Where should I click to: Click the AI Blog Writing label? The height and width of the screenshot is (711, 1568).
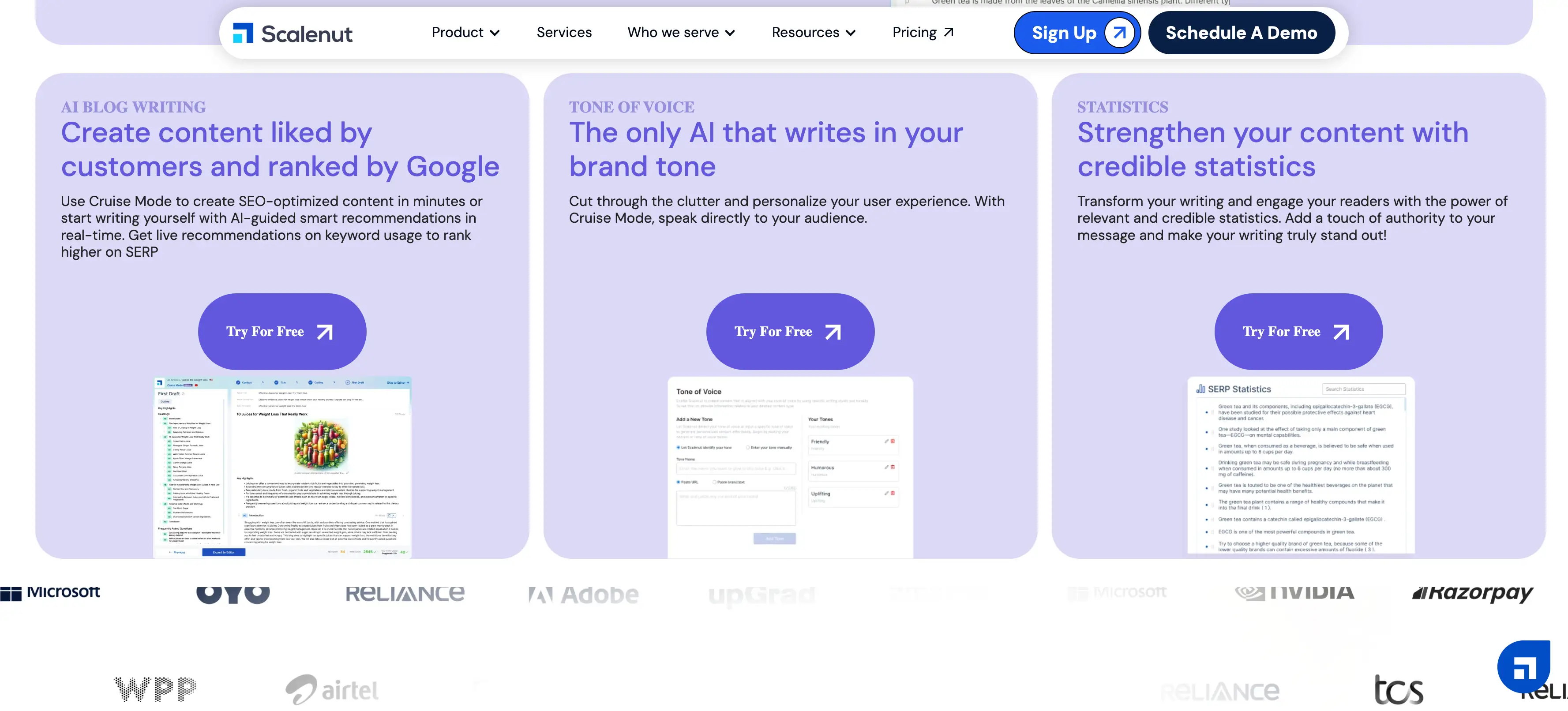(133, 107)
